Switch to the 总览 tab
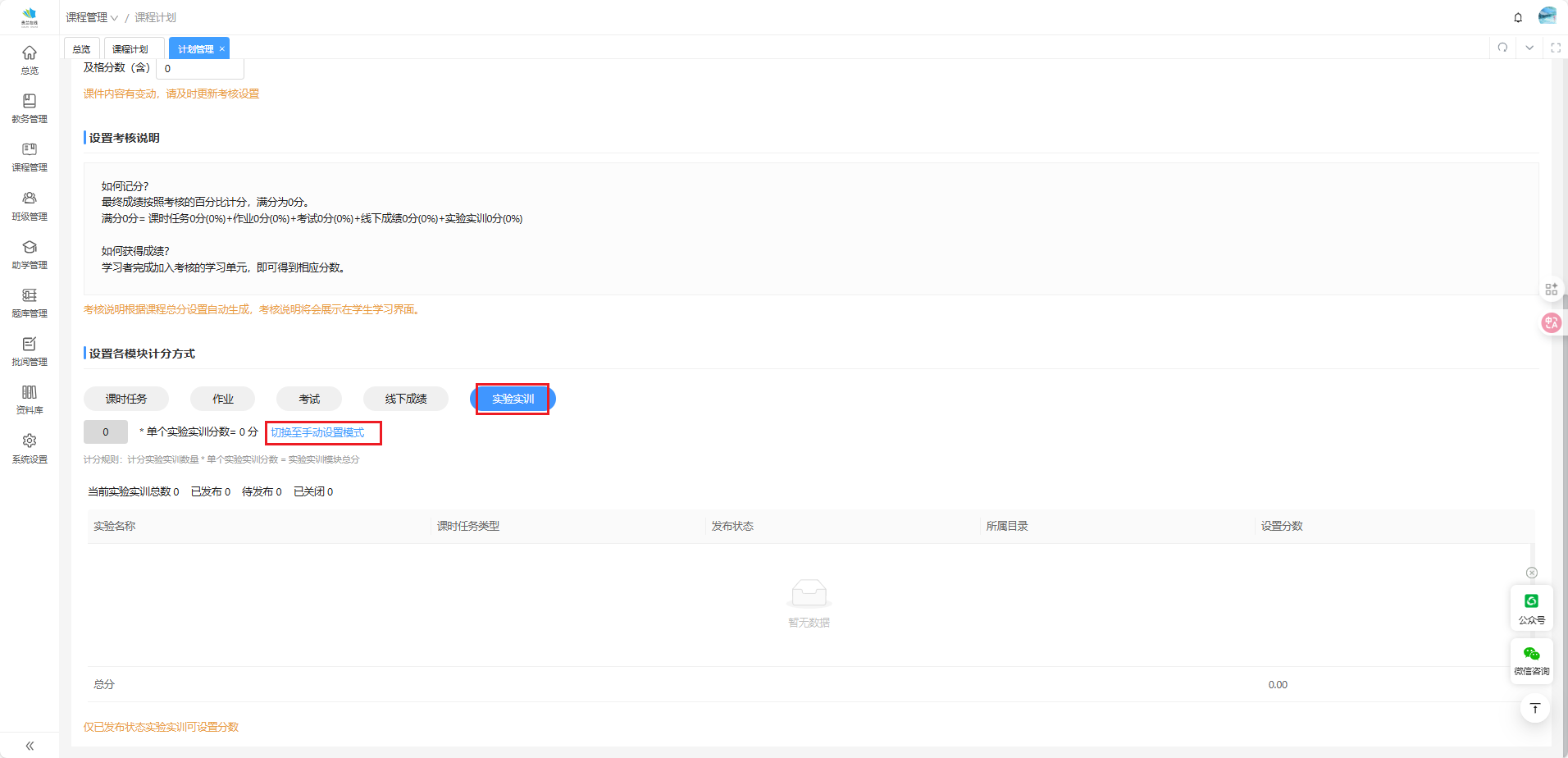This screenshot has width=1568, height=758. tap(81, 49)
